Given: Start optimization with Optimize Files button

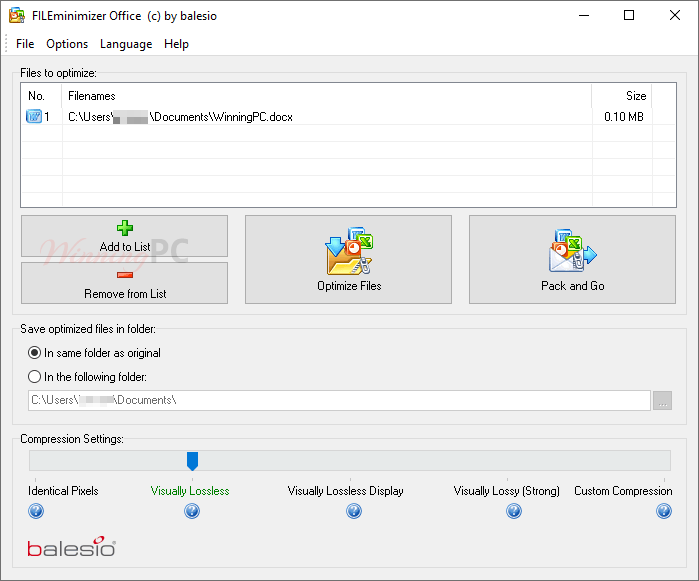Looking at the screenshot, I should (348, 260).
